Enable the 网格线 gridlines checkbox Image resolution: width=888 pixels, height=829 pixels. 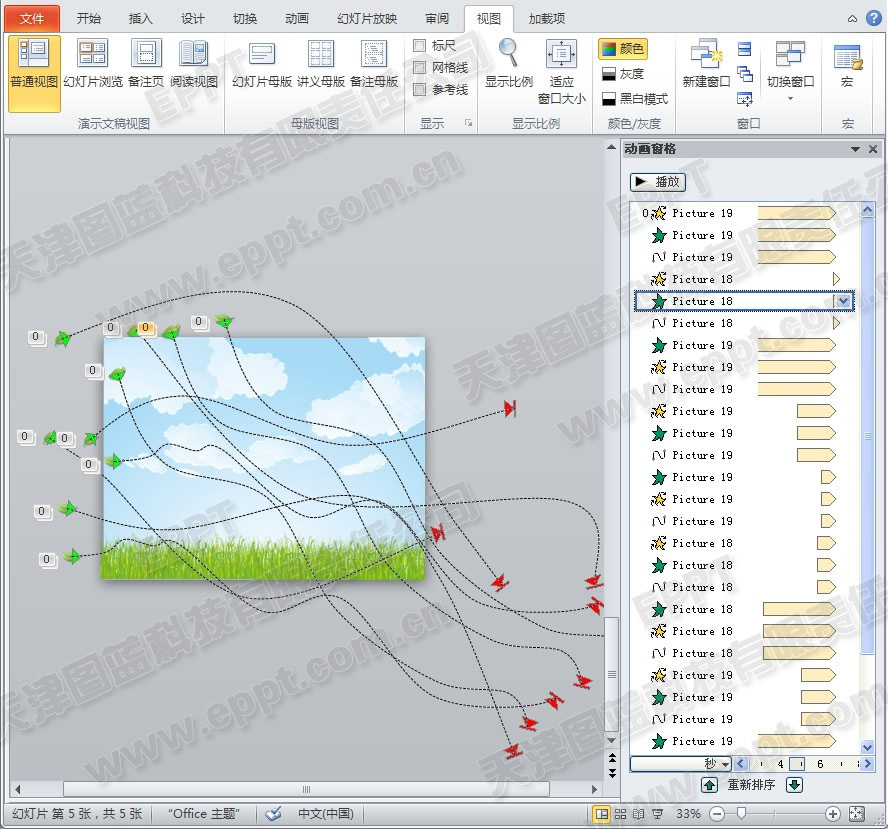coord(420,68)
